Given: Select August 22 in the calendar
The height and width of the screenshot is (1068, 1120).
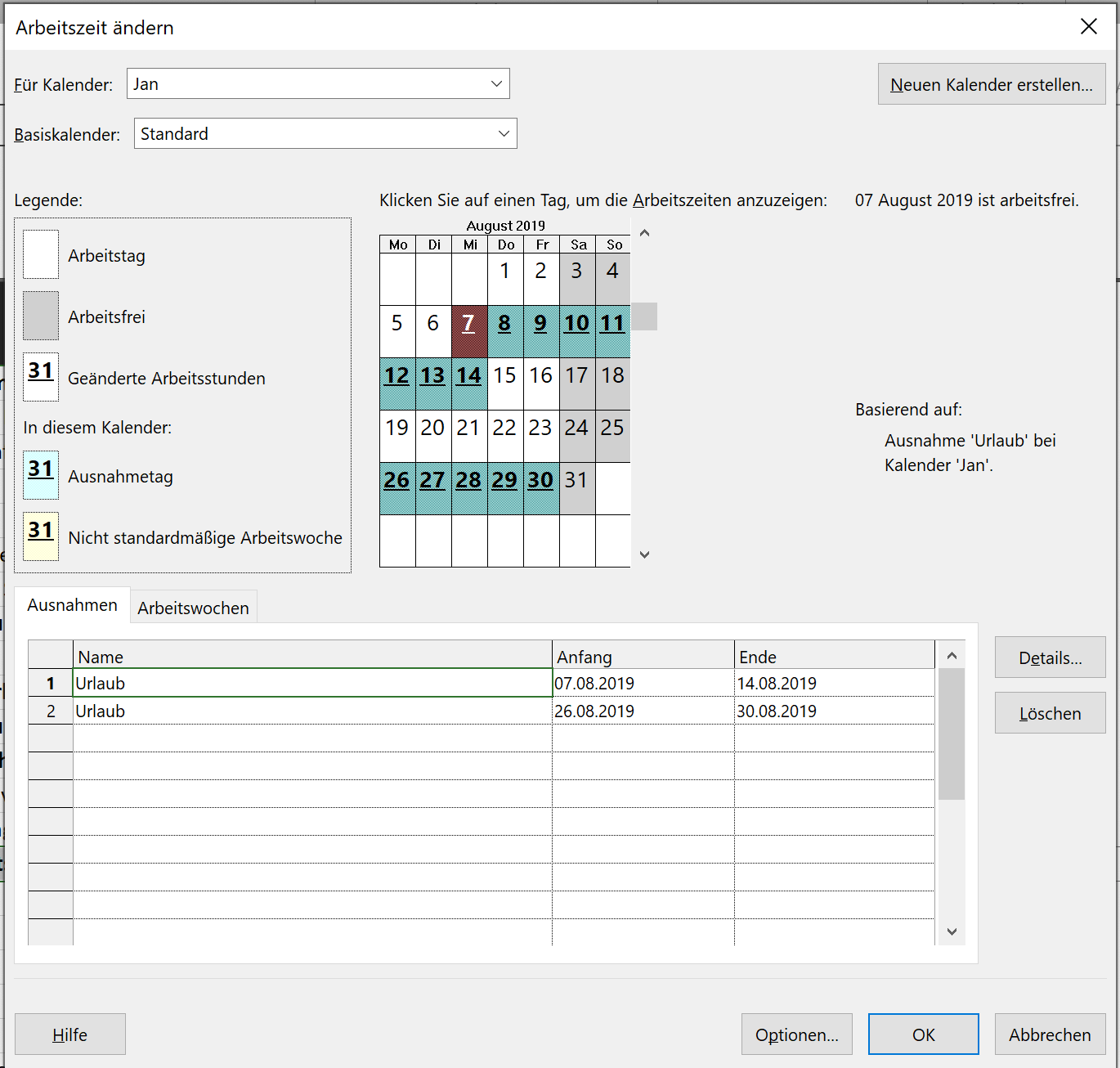Looking at the screenshot, I should click(505, 436).
